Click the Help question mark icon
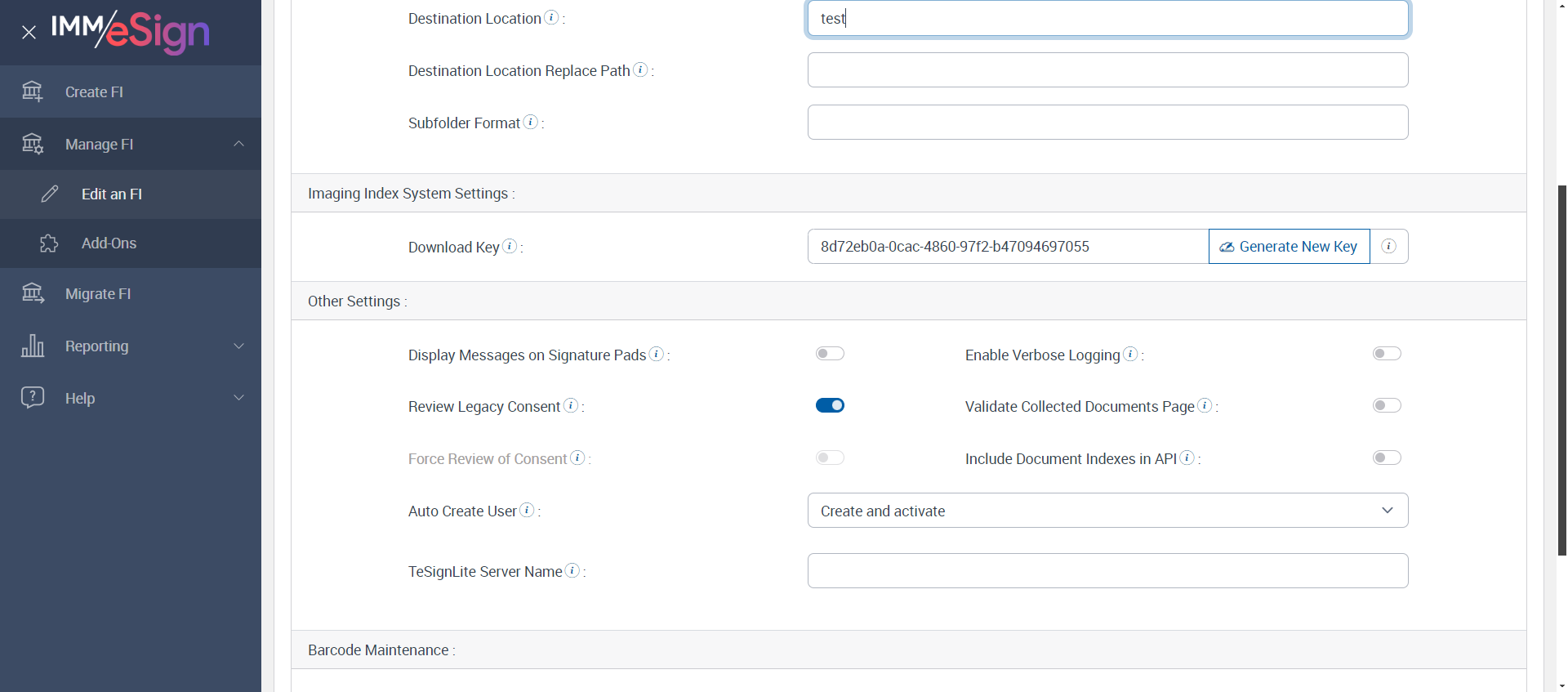 pos(33,398)
